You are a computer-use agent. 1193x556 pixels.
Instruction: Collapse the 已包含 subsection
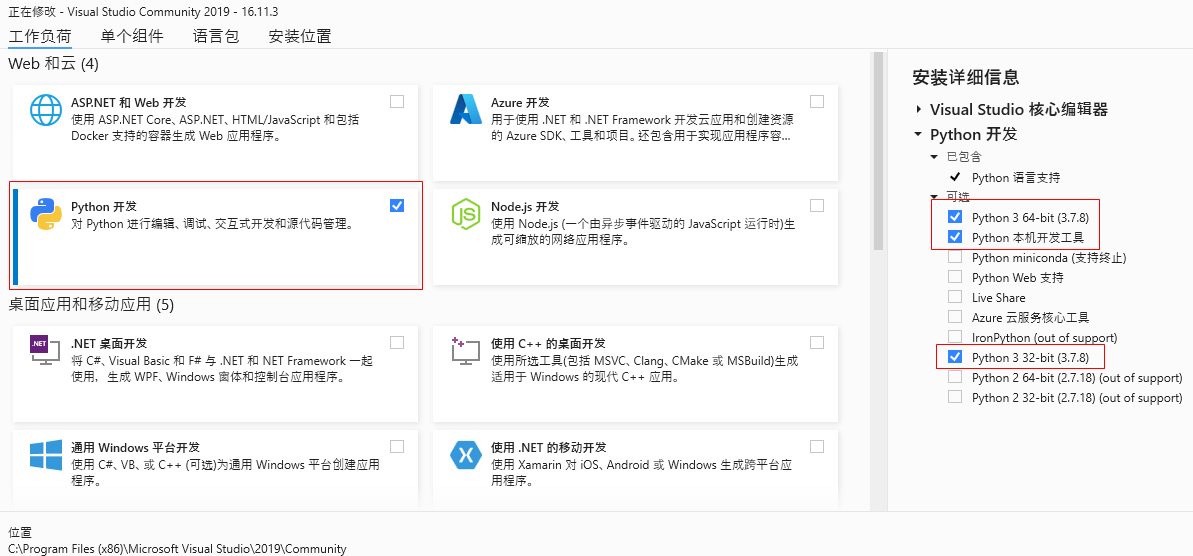(x=934, y=157)
